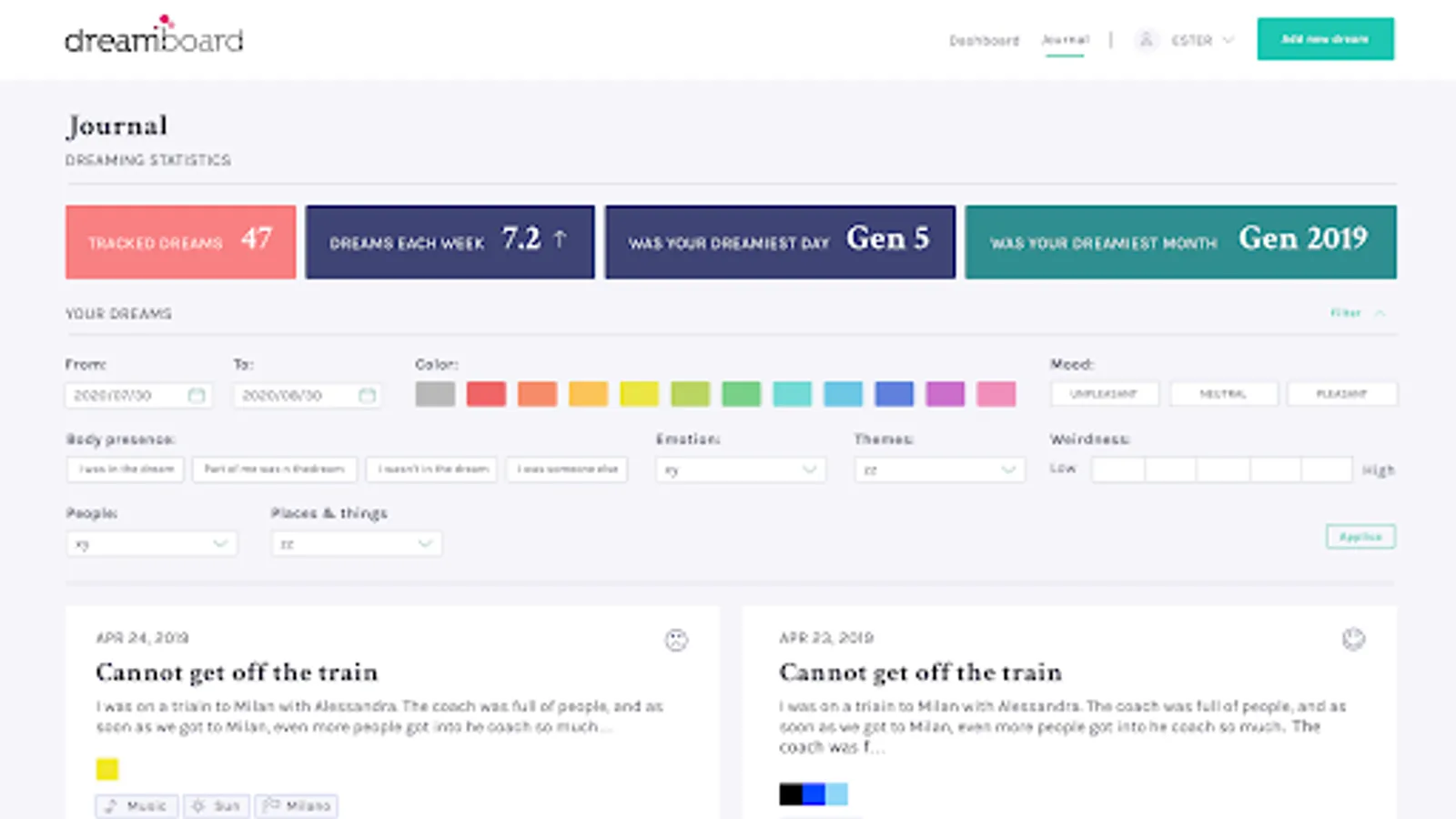Toggle 'I was in the dream' body presence
1456x819 pixels.
click(126, 470)
